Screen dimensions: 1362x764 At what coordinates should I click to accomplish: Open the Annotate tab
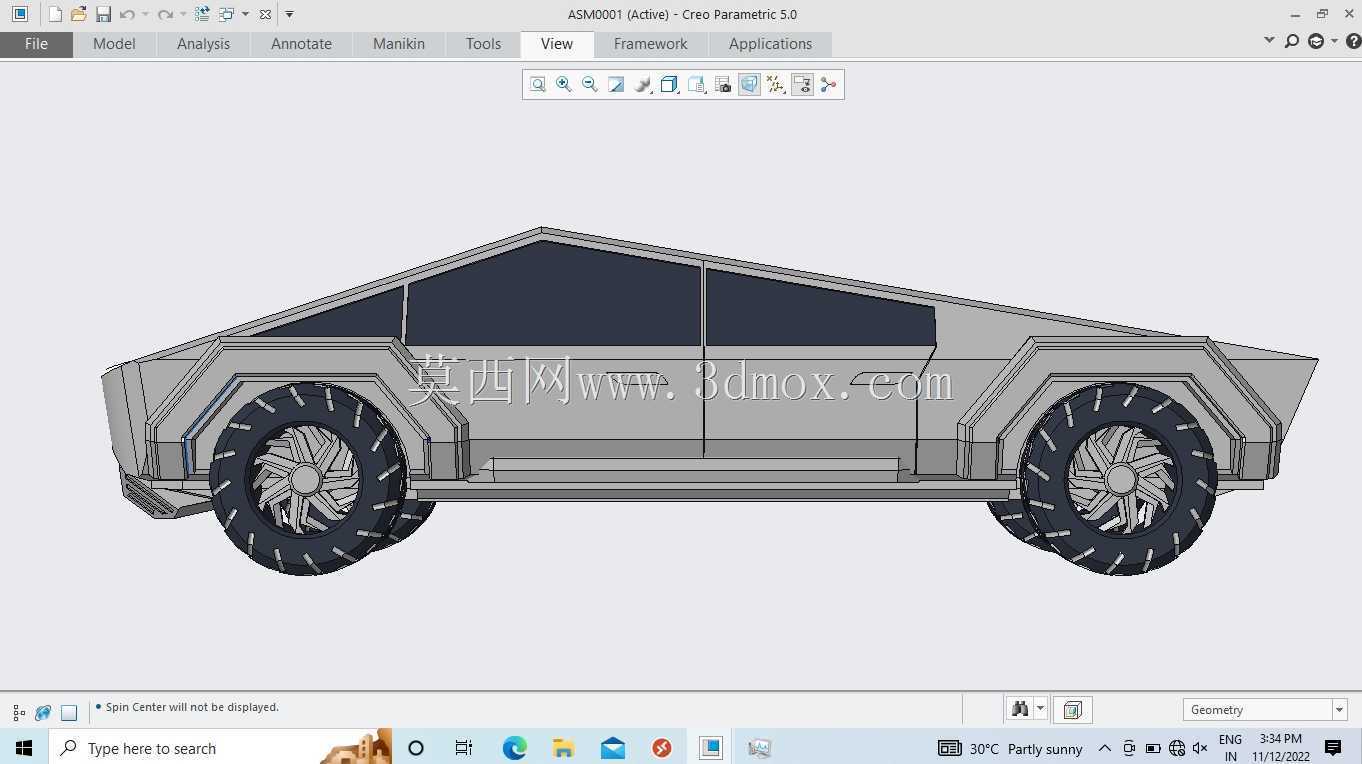(x=301, y=44)
